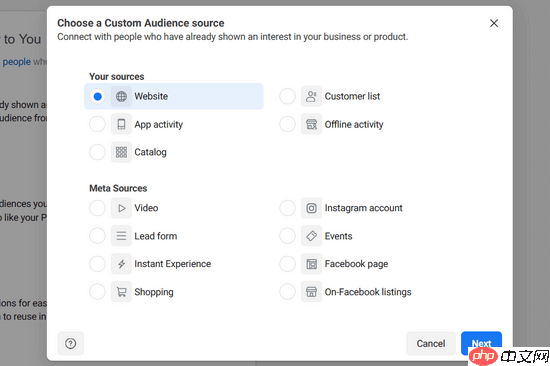Viewport: 550px width, 366px height.
Task: Click the 'Lead form' label text
Action: coord(156,236)
